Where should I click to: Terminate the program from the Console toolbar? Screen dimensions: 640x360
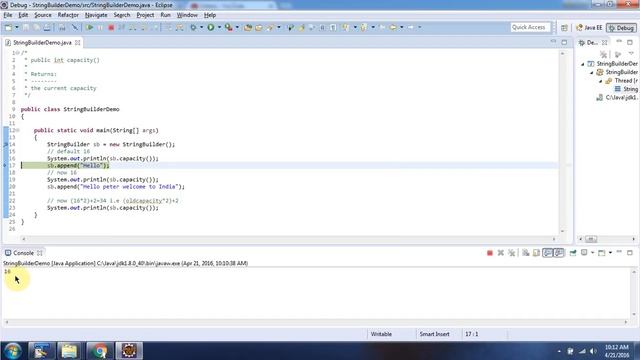[490, 253]
